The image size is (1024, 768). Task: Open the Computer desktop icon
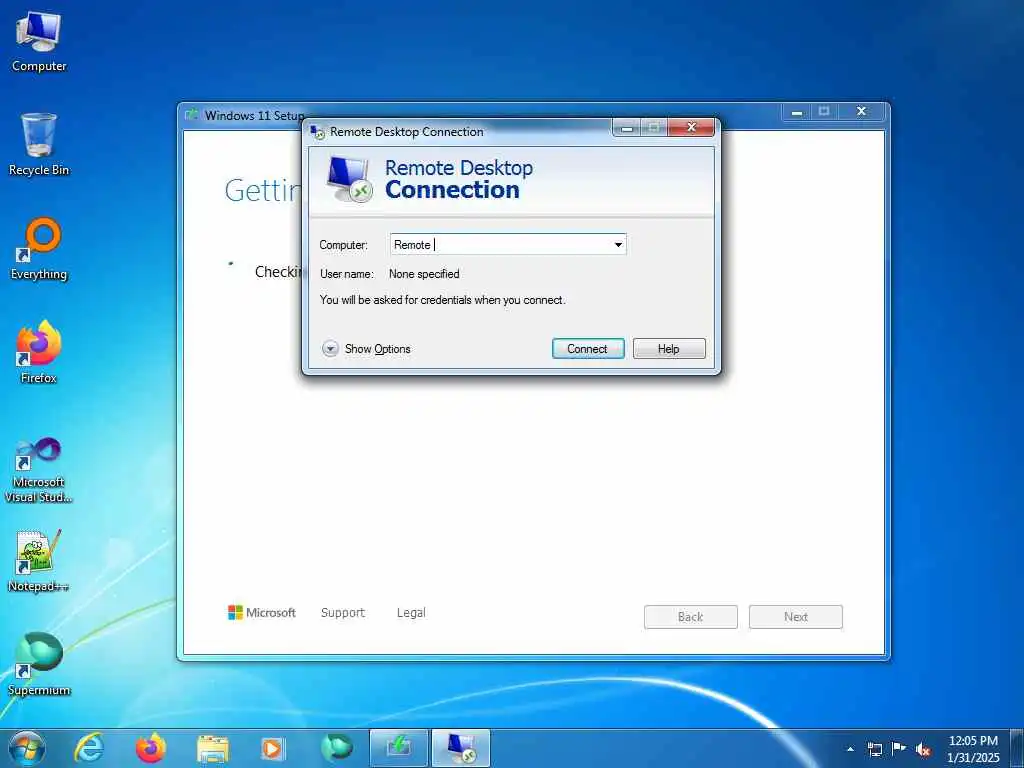pyautogui.click(x=39, y=42)
